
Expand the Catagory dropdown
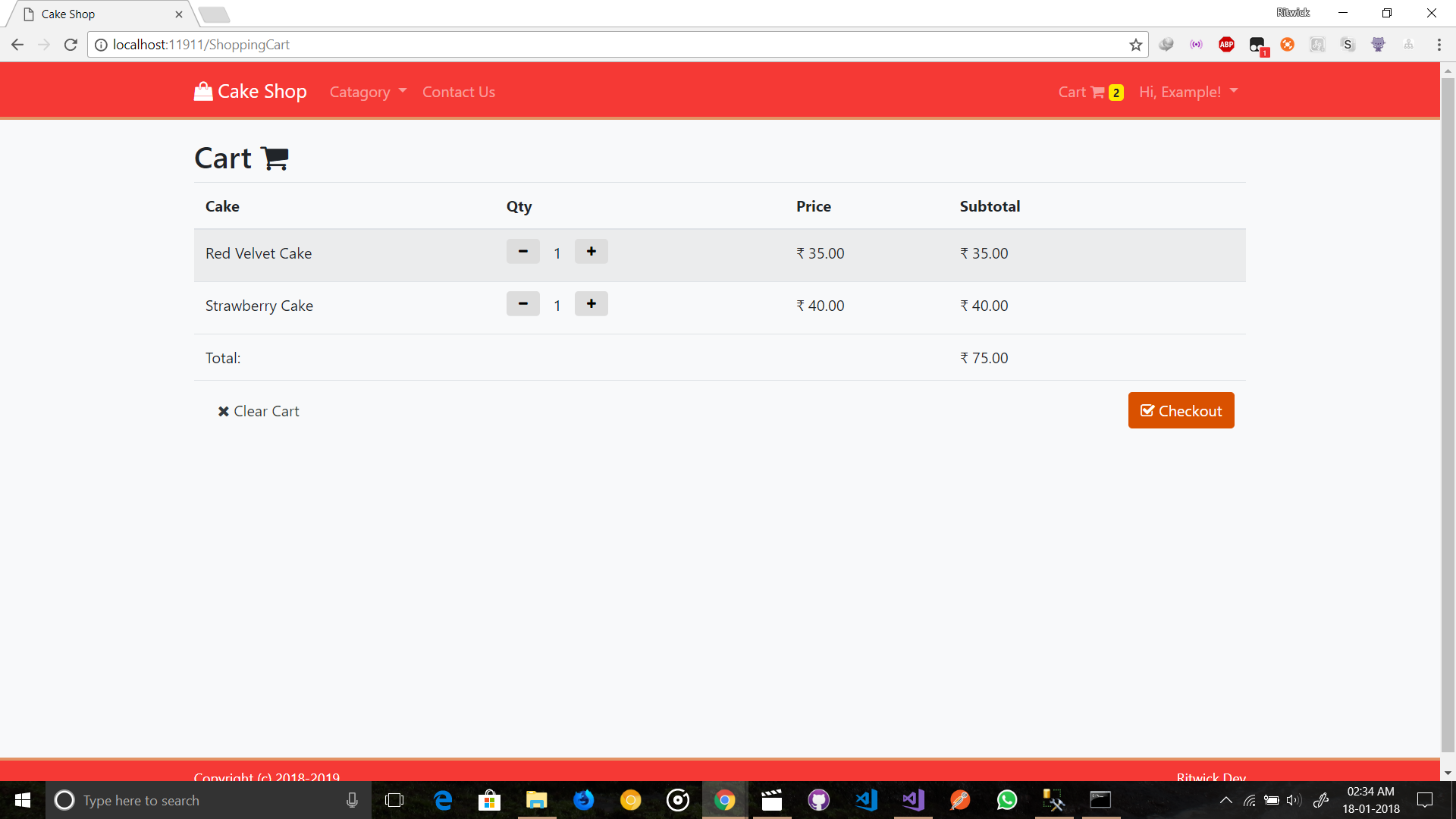368,92
